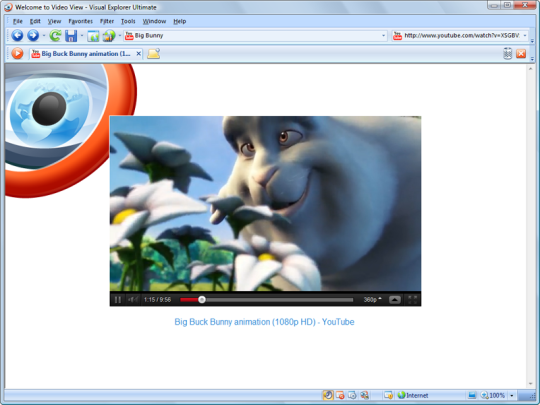Close the Big Buck Bunny animation tab
540x405 pixels.
(x=138, y=53)
